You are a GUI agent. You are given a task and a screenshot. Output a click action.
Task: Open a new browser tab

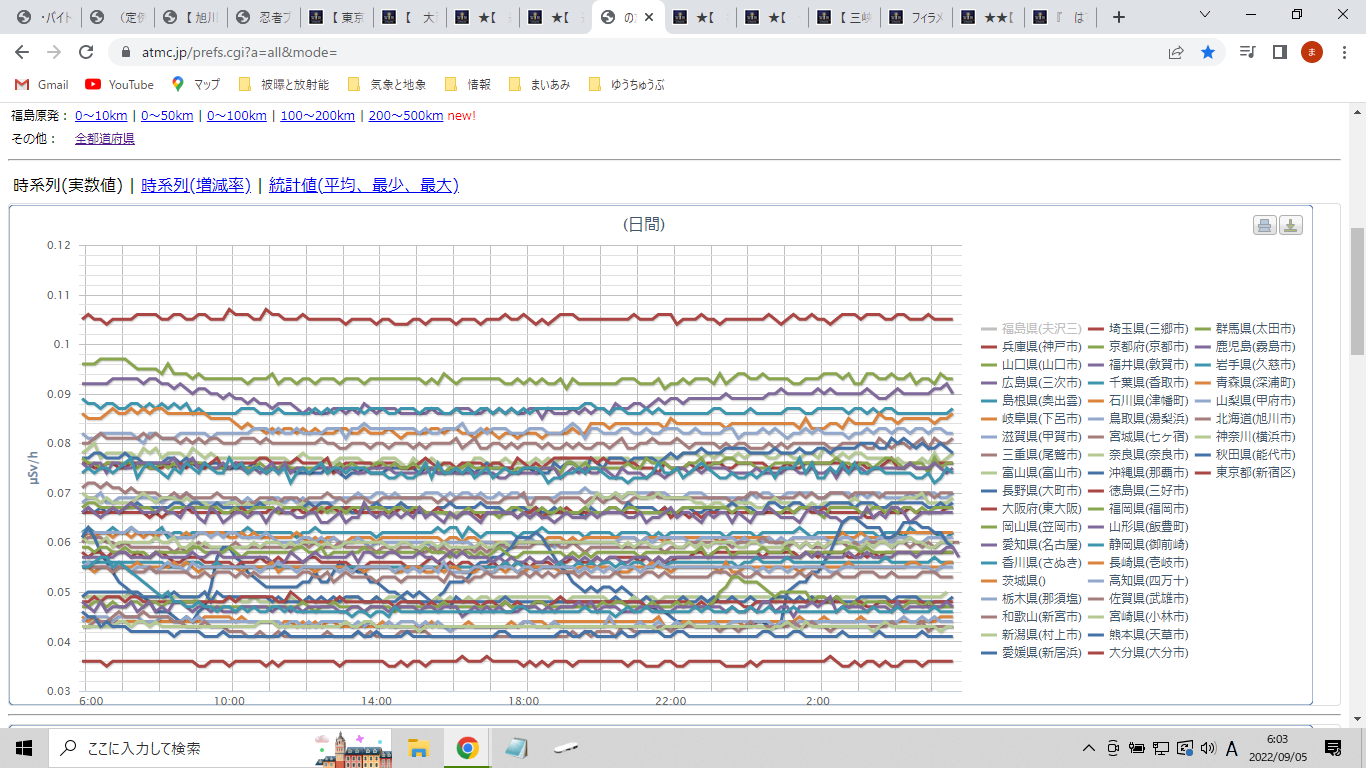tap(1119, 17)
